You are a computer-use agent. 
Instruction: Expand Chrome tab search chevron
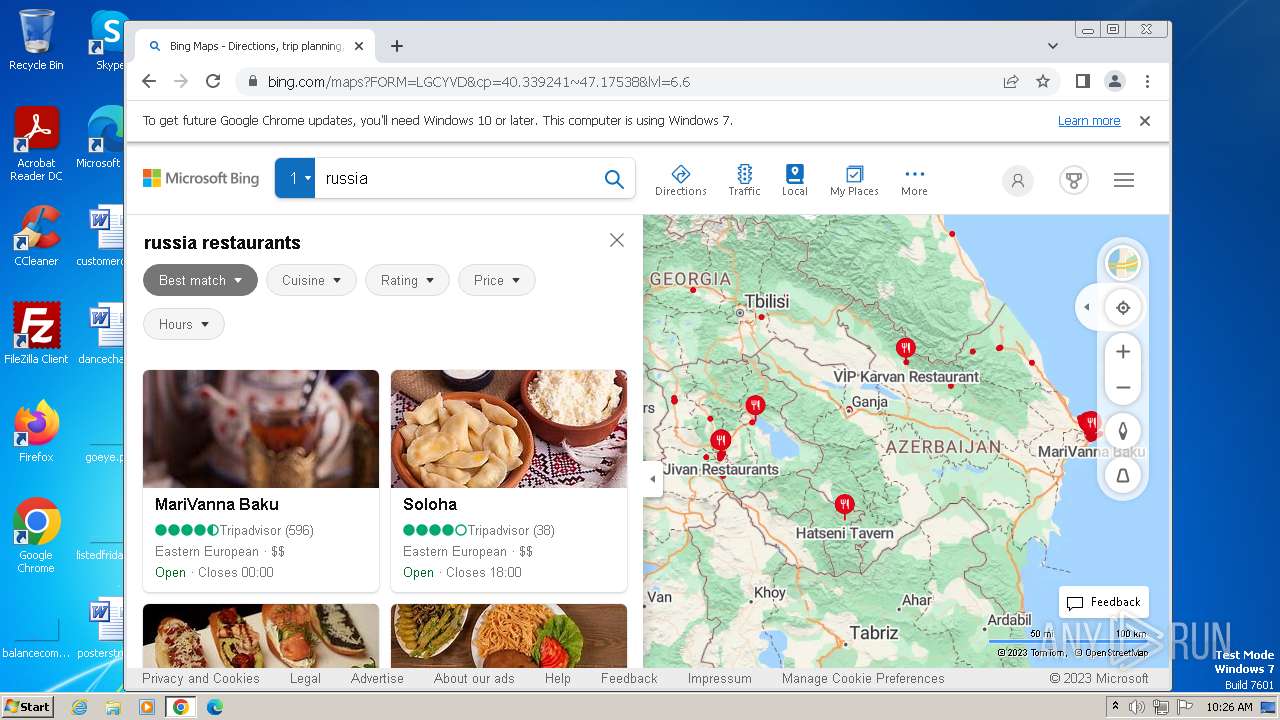tap(1052, 46)
